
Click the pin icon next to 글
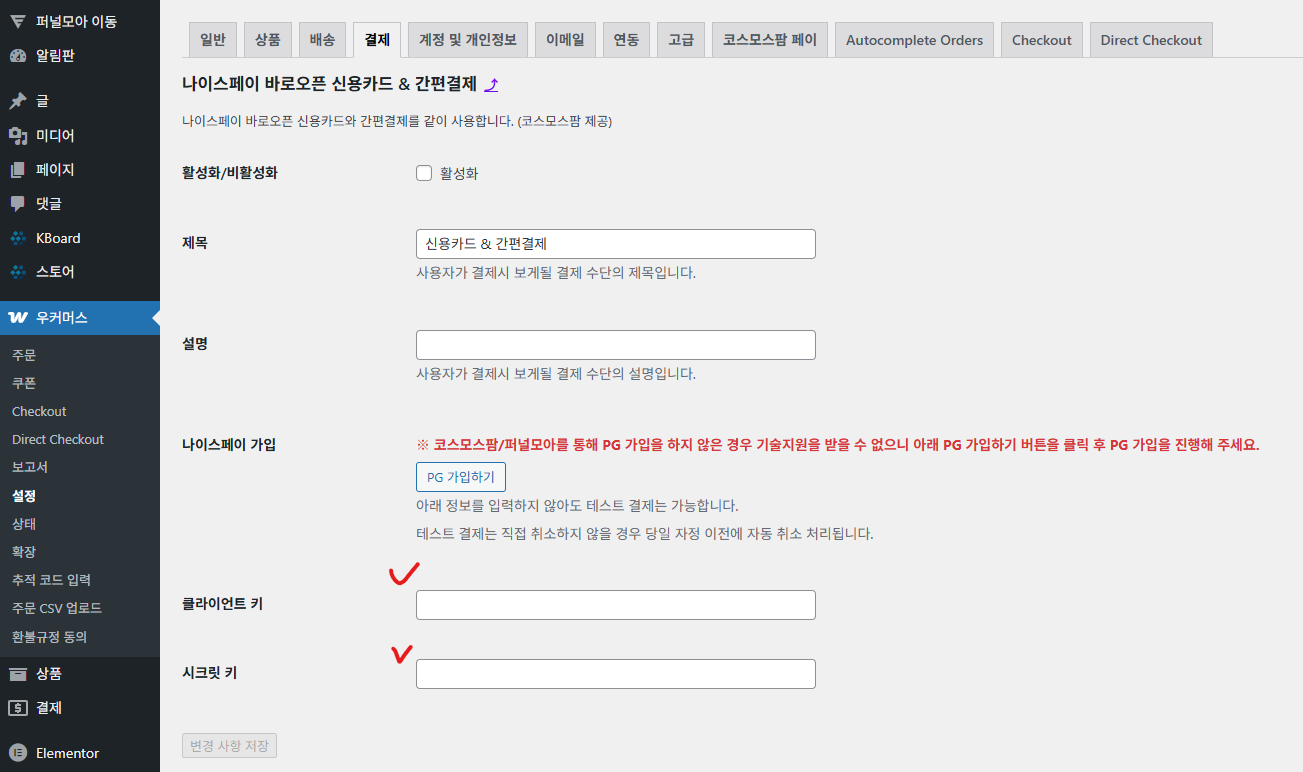(17, 101)
